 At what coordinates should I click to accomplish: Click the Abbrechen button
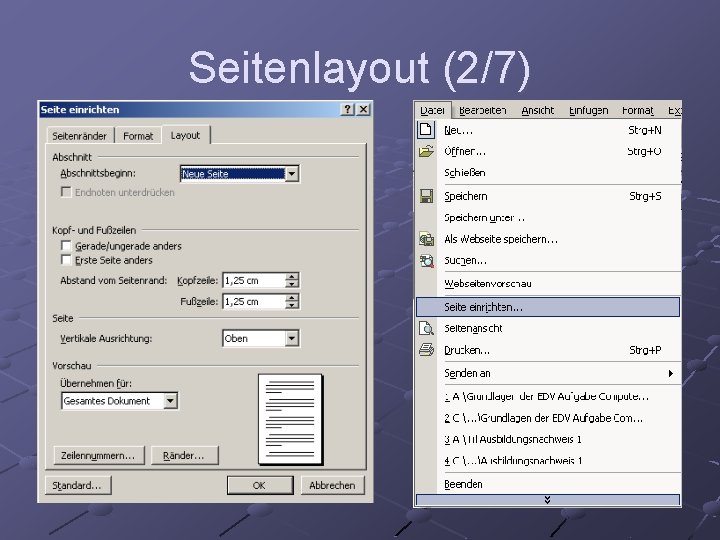point(332,485)
